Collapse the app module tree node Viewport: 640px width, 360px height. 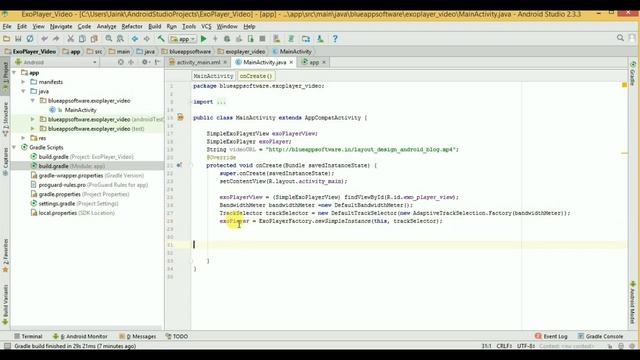(14, 73)
